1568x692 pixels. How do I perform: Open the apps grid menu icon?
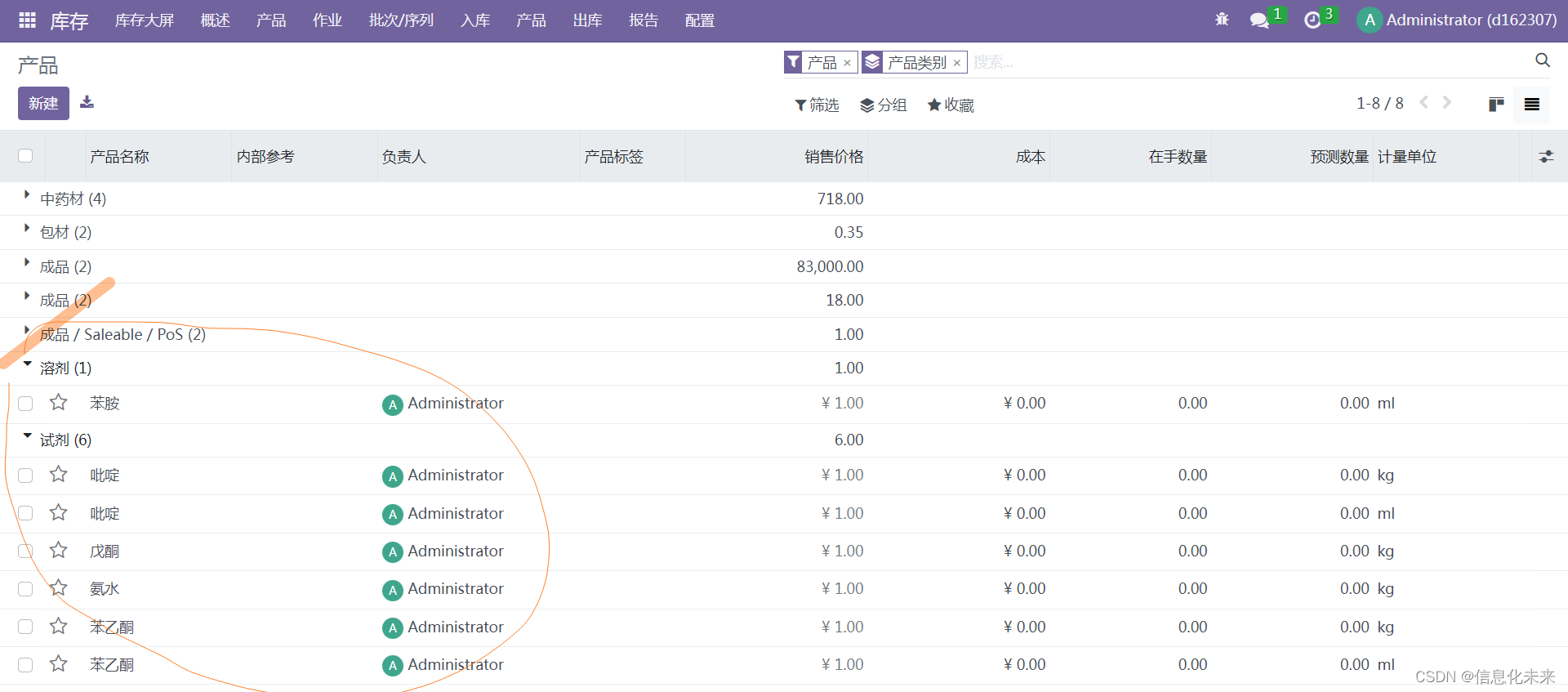pyautogui.click(x=27, y=20)
